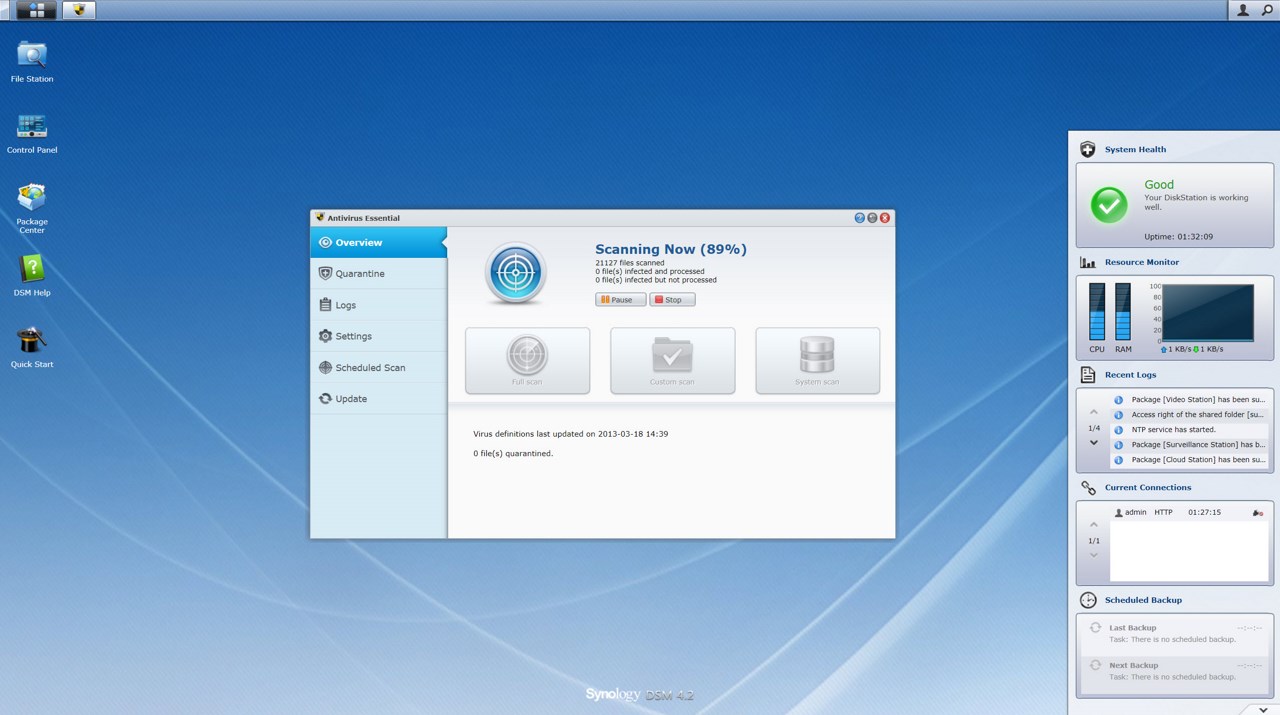The width and height of the screenshot is (1280, 715).
Task: Open Control Panel desktop icon
Action: tap(32, 133)
